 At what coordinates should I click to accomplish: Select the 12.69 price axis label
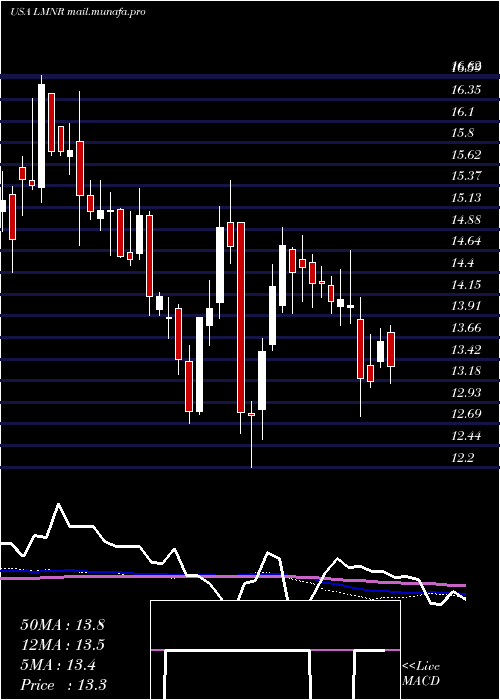(x=467, y=414)
